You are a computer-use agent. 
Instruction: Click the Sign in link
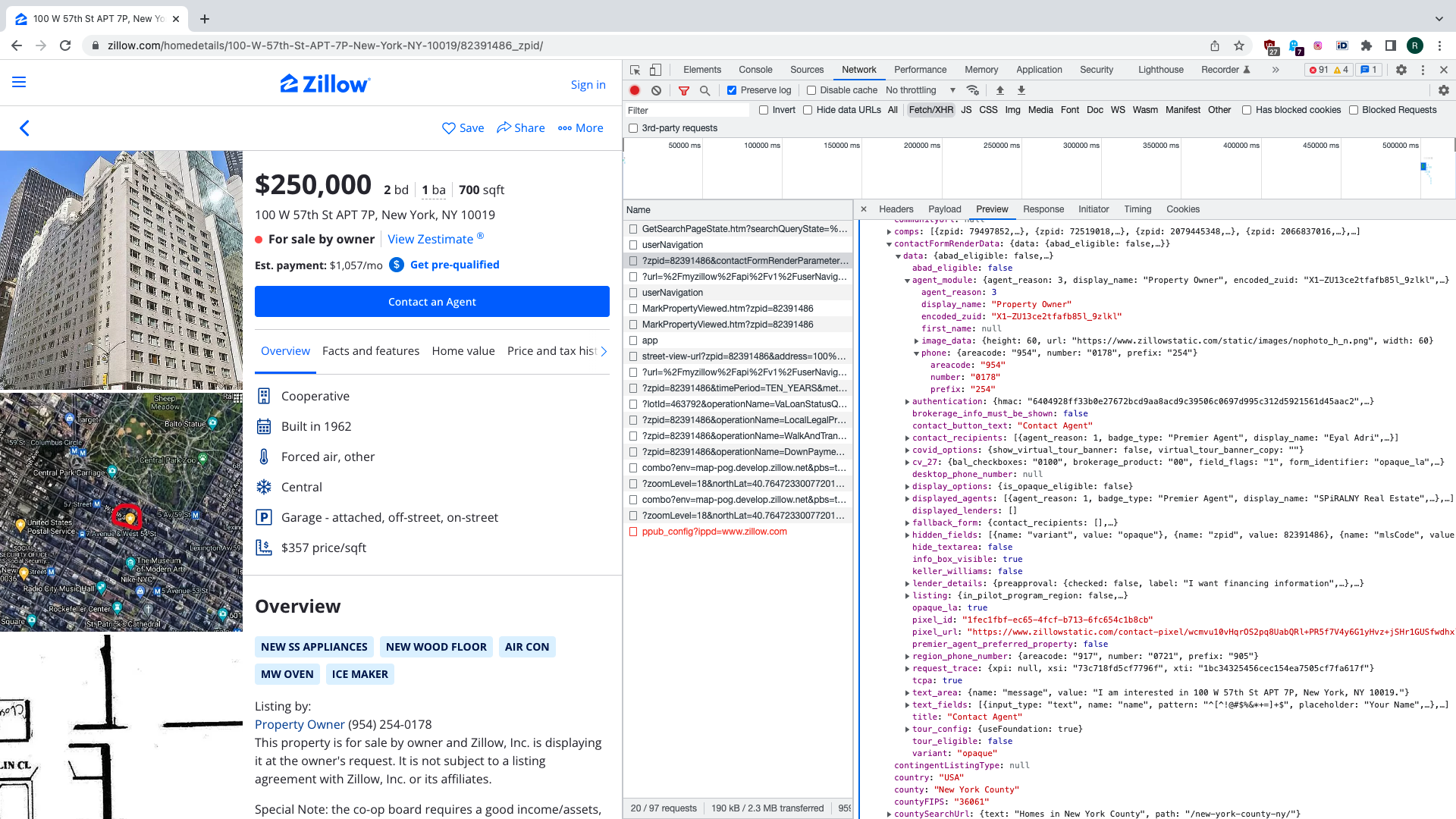tap(588, 85)
